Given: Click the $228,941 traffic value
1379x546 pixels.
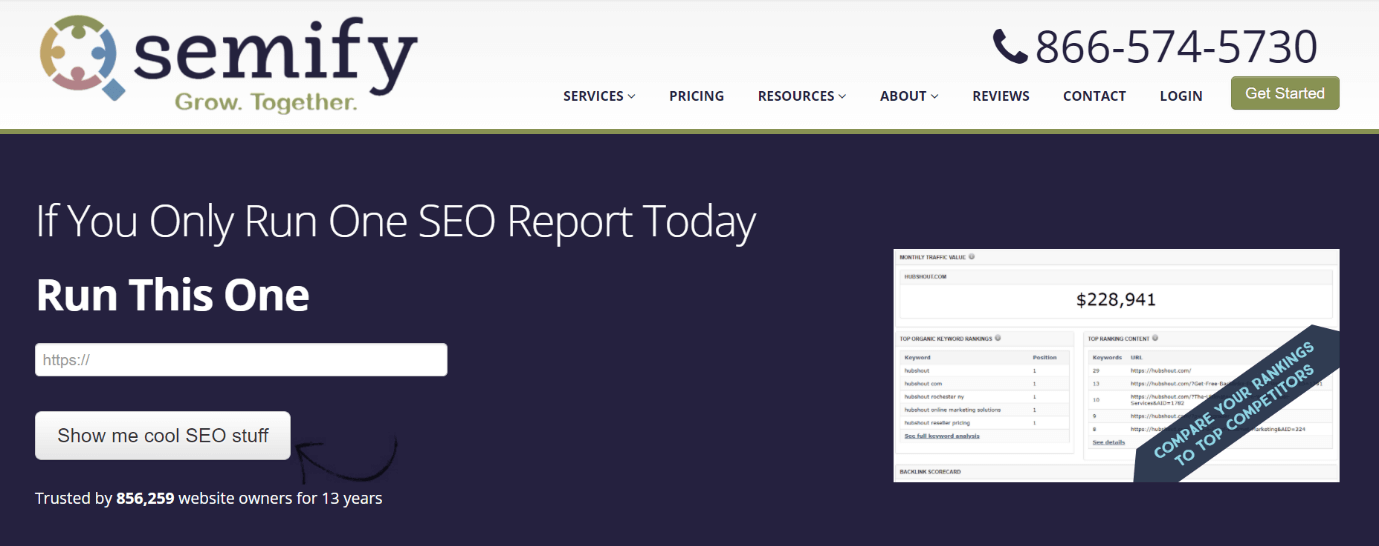Looking at the screenshot, I should coord(1116,299).
